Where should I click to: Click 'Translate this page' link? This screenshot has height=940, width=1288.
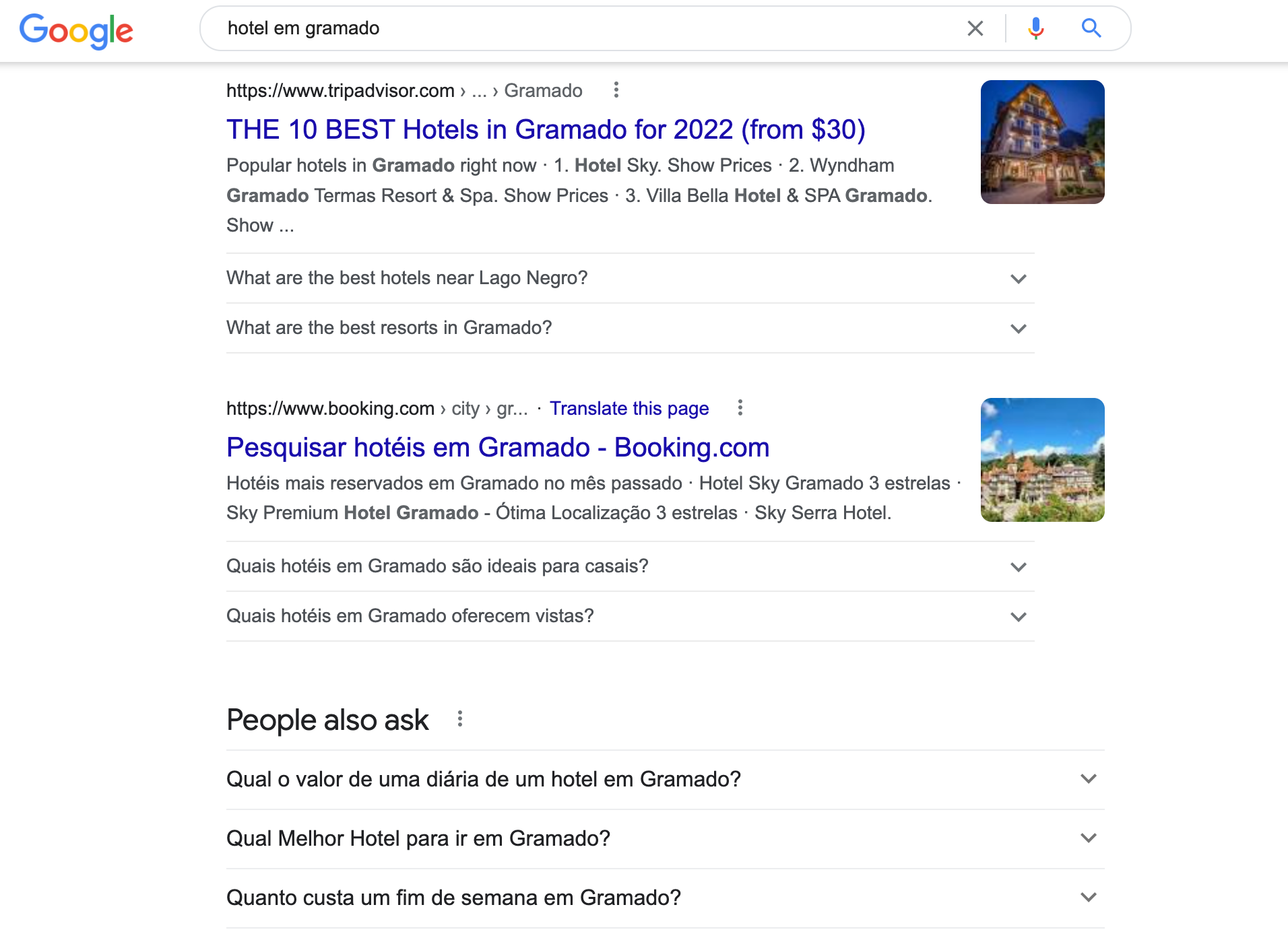tap(629, 408)
